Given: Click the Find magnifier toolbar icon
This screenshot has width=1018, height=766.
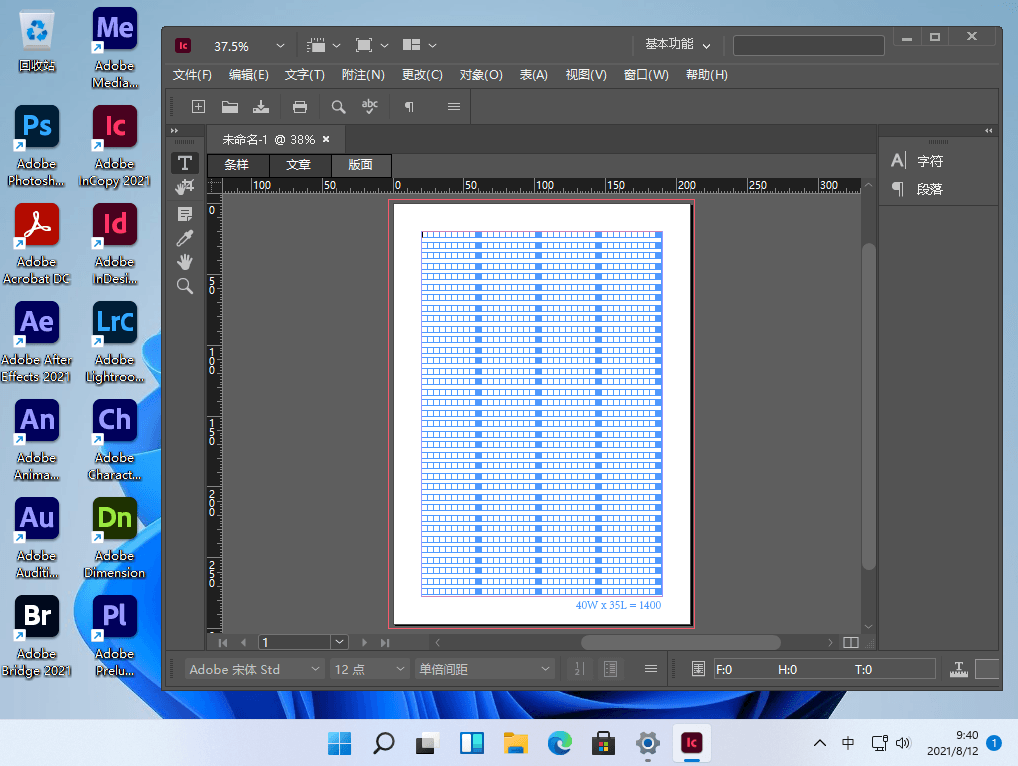Looking at the screenshot, I should [x=338, y=106].
